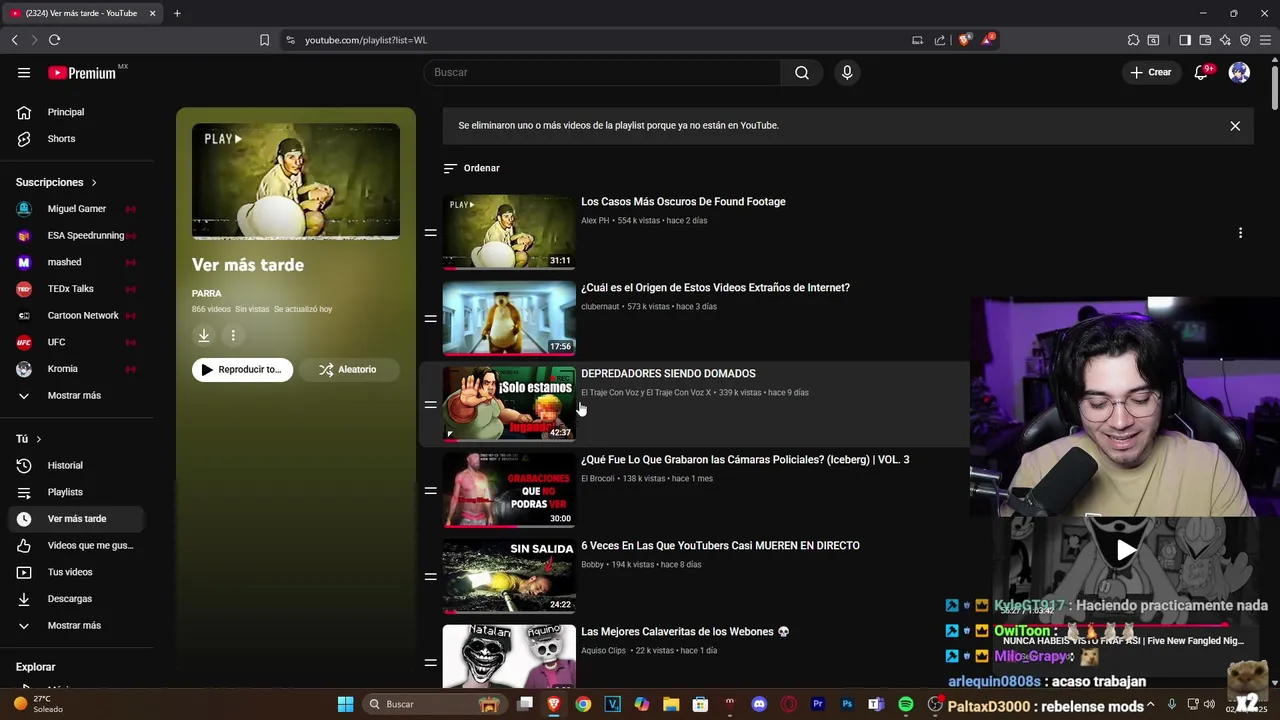The height and width of the screenshot is (720, 1280).
Task: Open title ¿Qué Fue Lo Que Grabaron las Cámaras Policiales?
Action: point(745,460)
